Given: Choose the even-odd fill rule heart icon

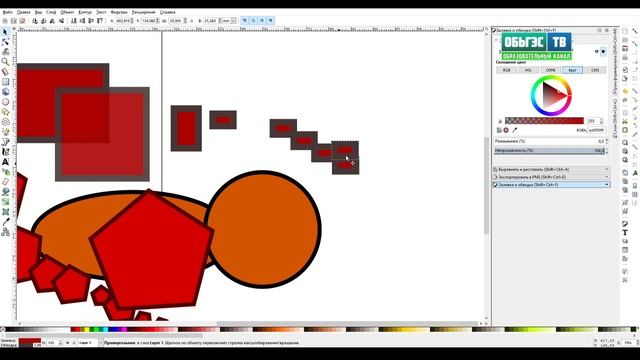Looking at the screenshot, I should pyautogui.click(x=597, y=51).
